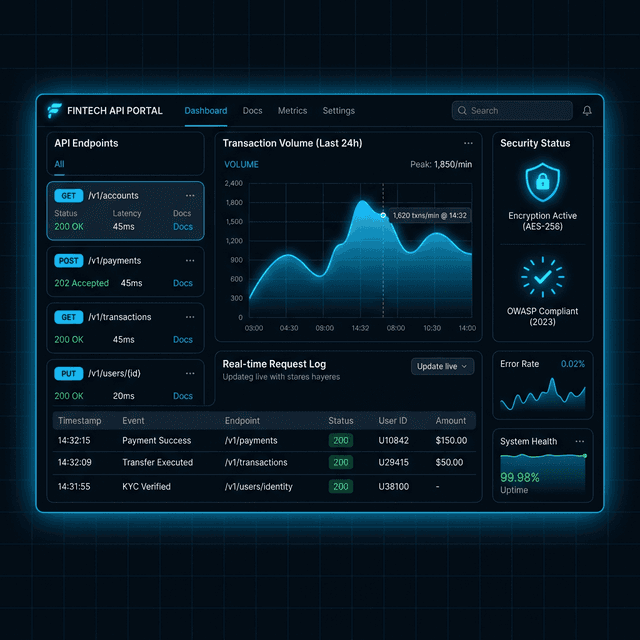Click the Peak: 1,850/min label
The width and height of the screenshot is (640, 640).
[x=441, y=164]
